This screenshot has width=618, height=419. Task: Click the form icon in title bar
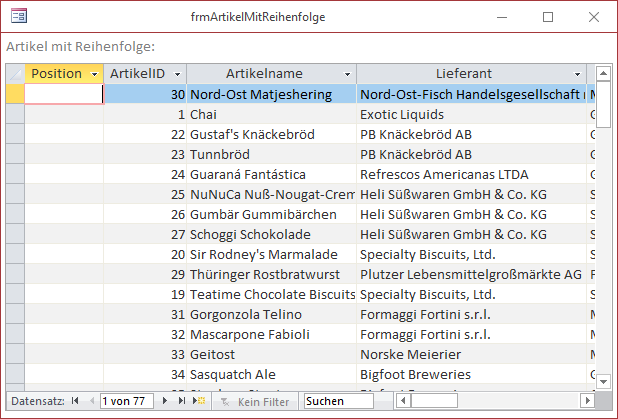(x=19, y=16)
